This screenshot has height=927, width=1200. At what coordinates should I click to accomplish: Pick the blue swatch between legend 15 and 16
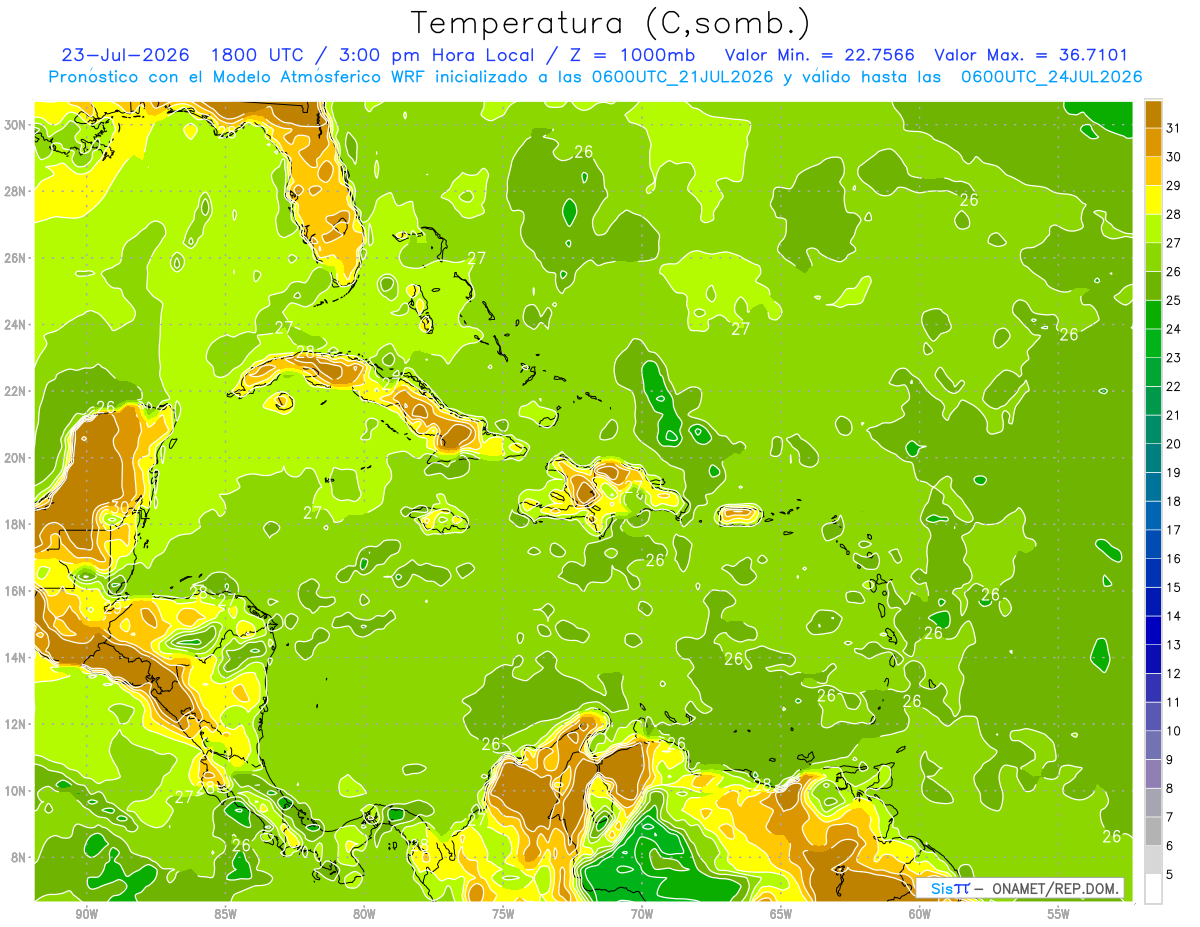[x=1153, y=573]
